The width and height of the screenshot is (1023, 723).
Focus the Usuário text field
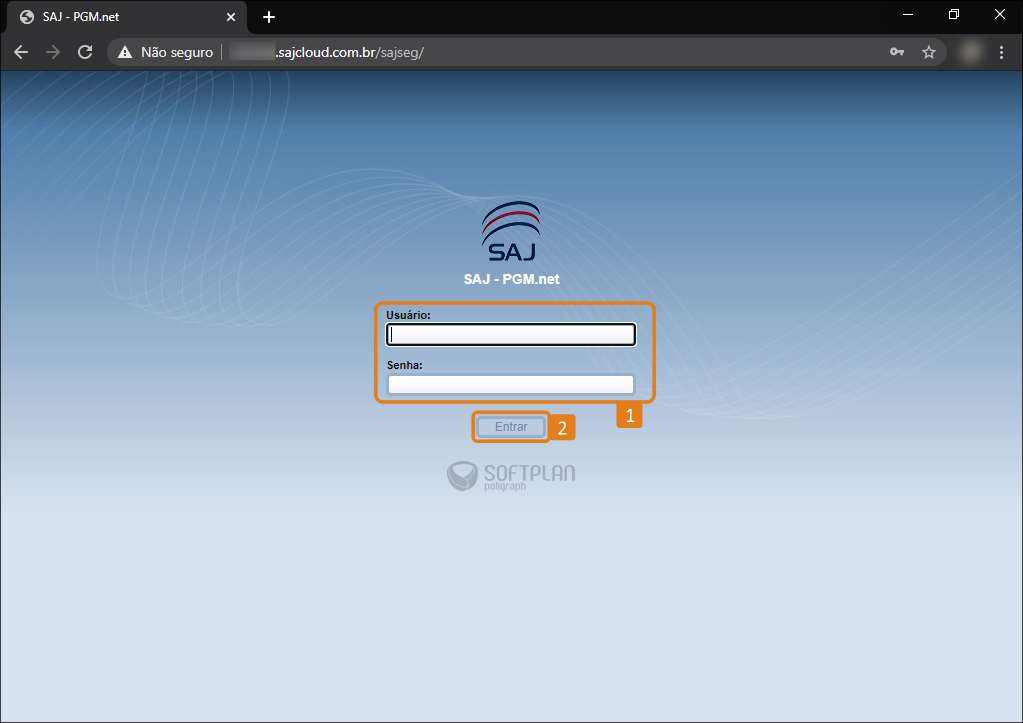(x=511, y=335)
